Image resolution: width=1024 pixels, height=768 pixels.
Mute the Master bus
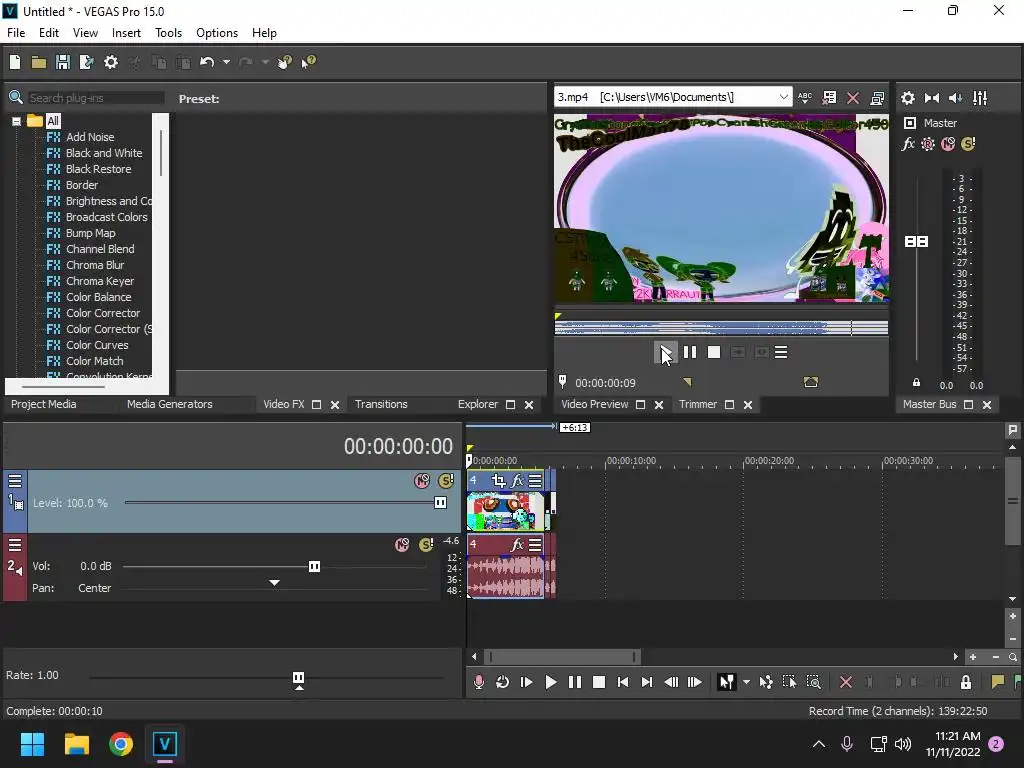pos(948,144)
